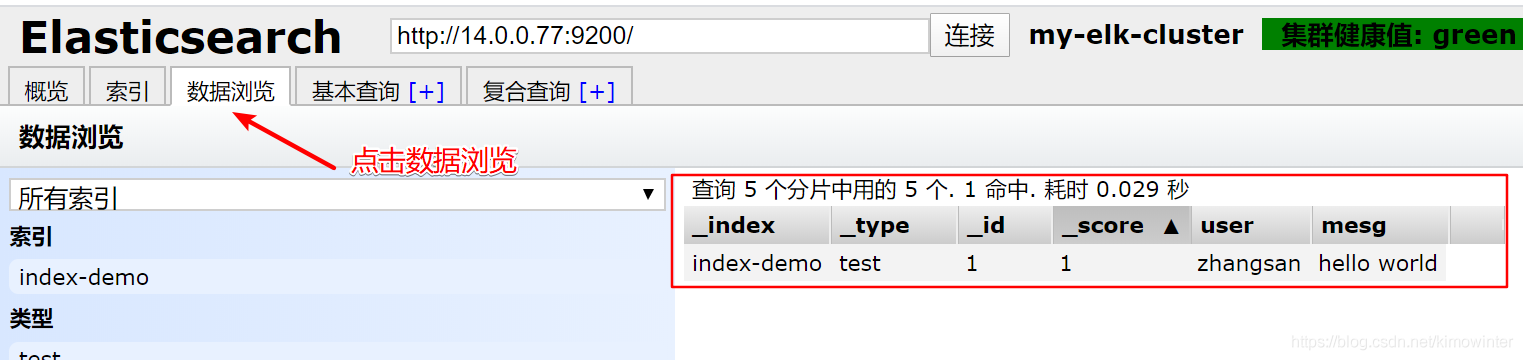Click the test type cell in results
The image size is (1523, 360).
click(x=894, y=263)
